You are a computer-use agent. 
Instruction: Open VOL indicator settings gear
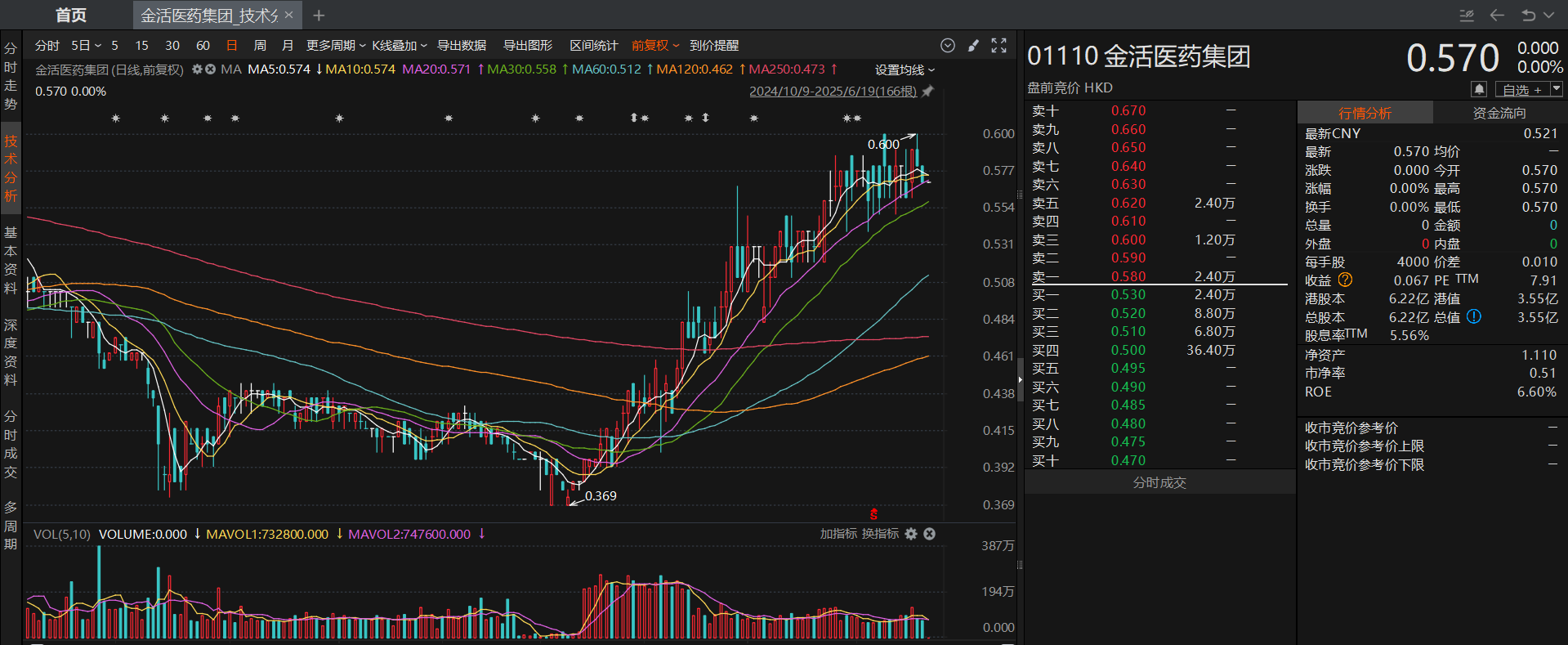911,534
